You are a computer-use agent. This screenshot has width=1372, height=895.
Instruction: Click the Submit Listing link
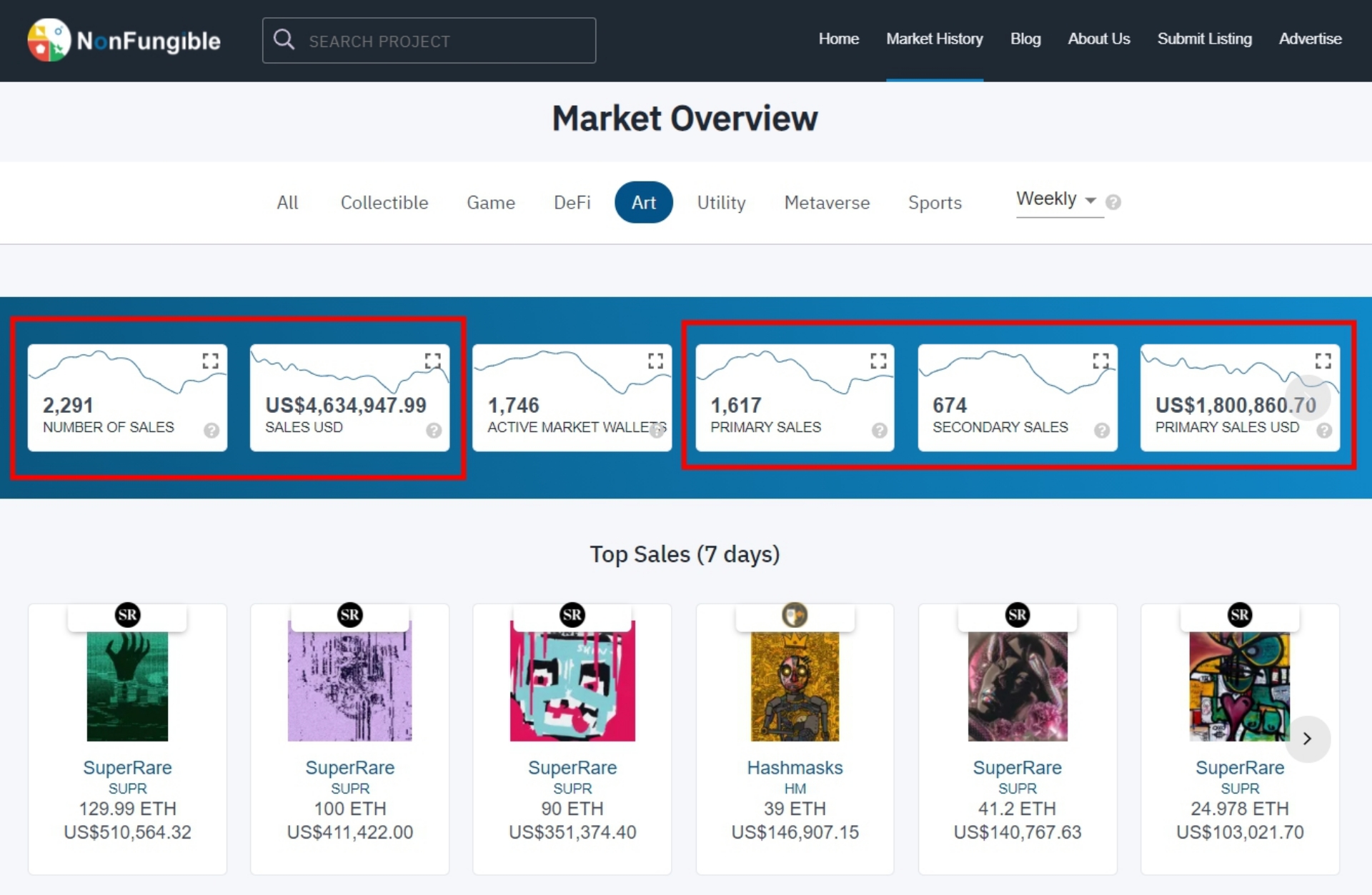[x=1204, y=39]
